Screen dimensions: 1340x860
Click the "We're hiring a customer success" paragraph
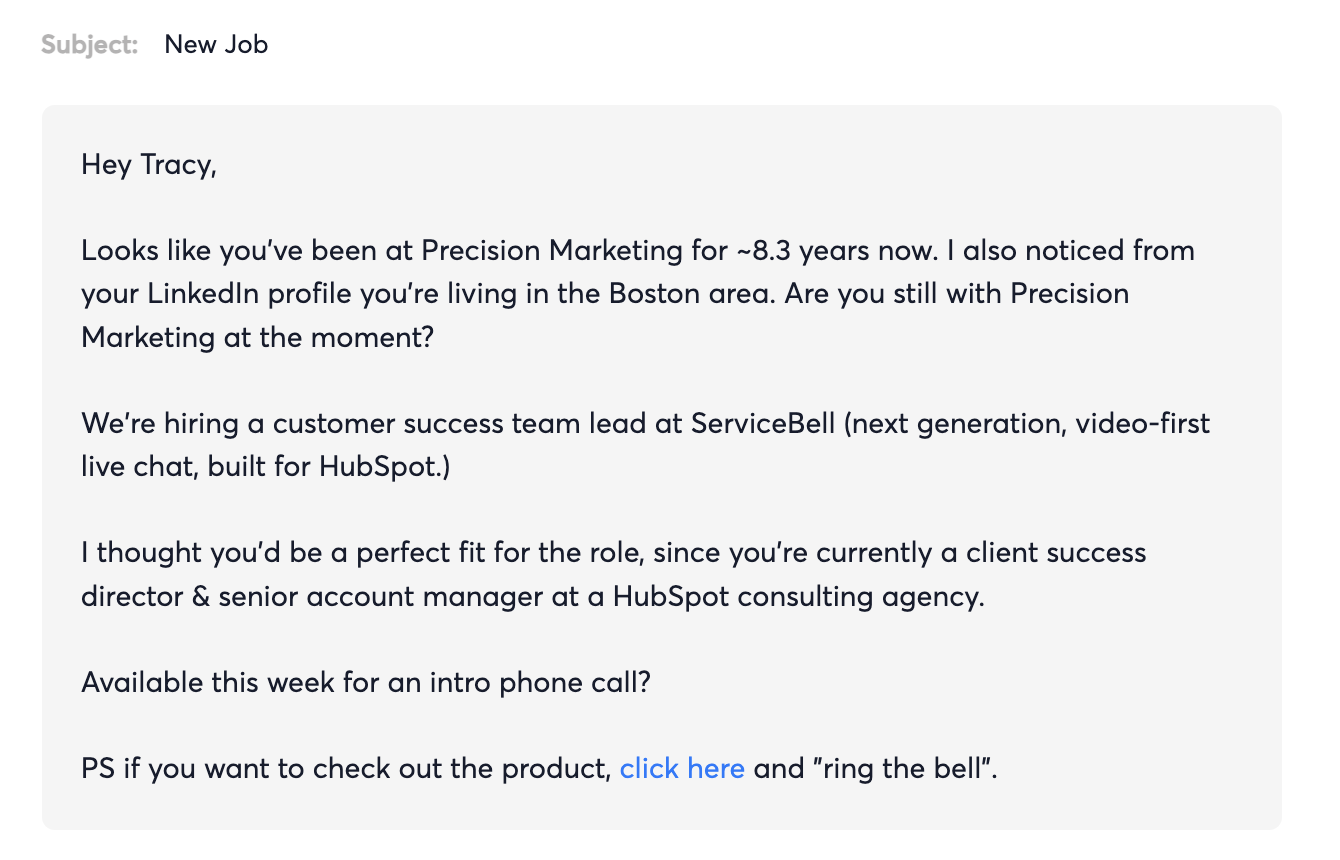[646, 445]
